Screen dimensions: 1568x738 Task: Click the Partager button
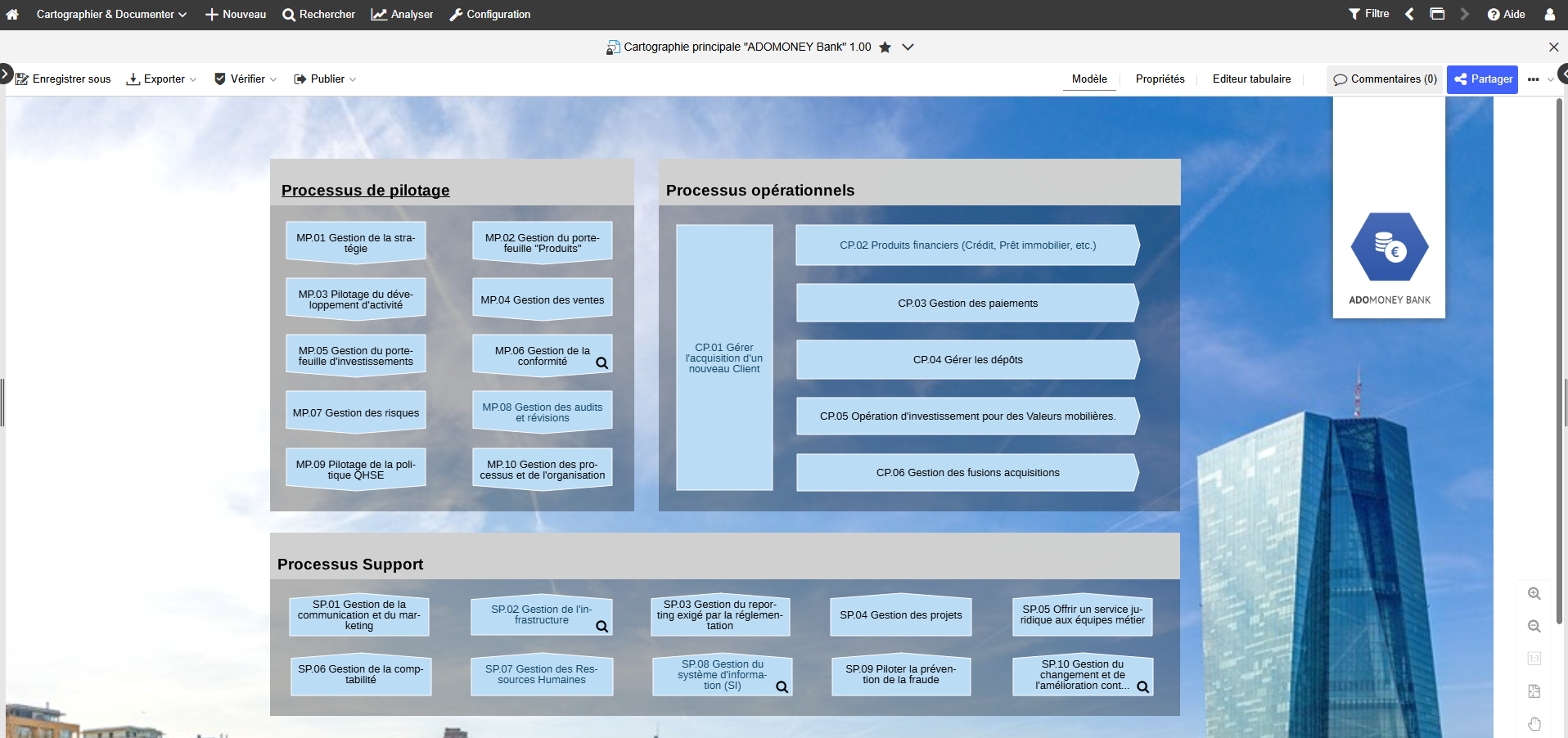tap(1482, 79)
